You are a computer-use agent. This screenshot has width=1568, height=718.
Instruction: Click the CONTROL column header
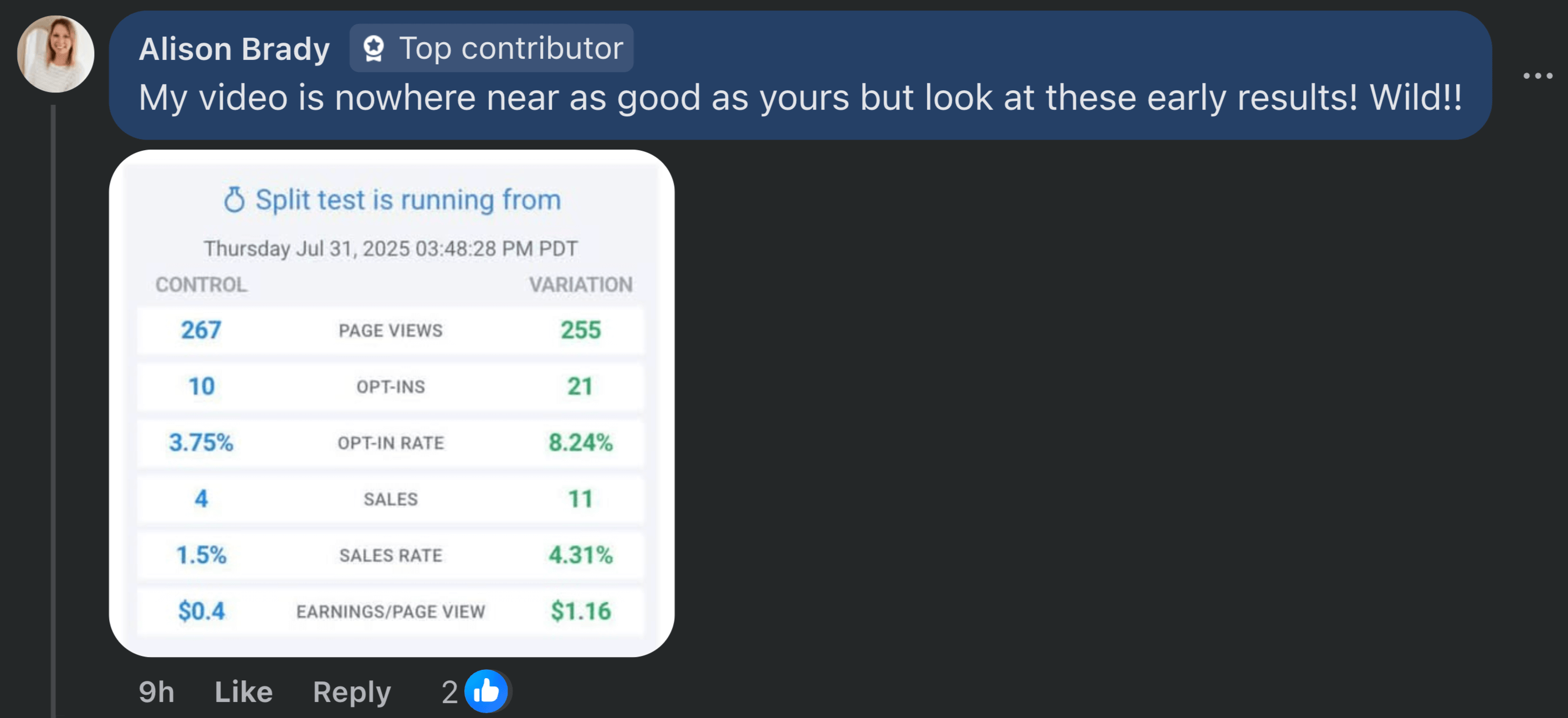(x=201, y=284)
